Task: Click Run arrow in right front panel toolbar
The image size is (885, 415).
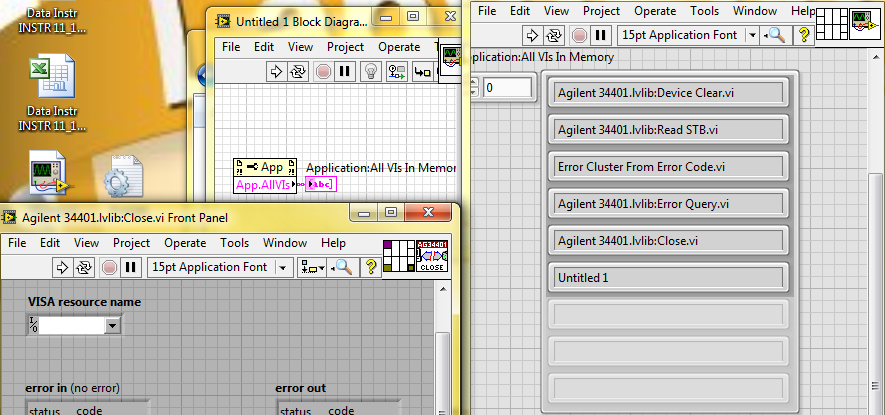Action: point(532,35)
